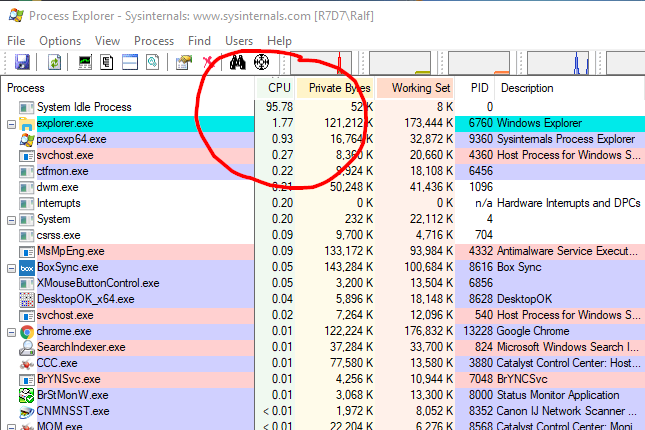Click the Save toolbar icon

22,63
